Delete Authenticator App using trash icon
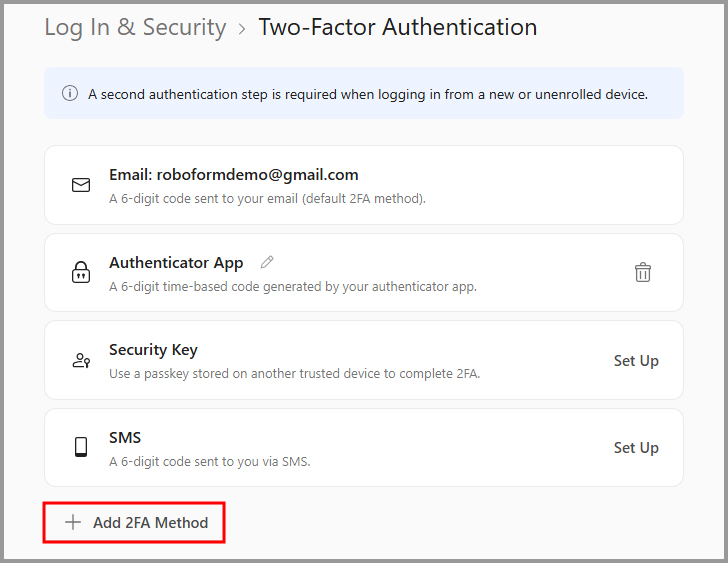728x563 pixels. [x=643, y=272]
